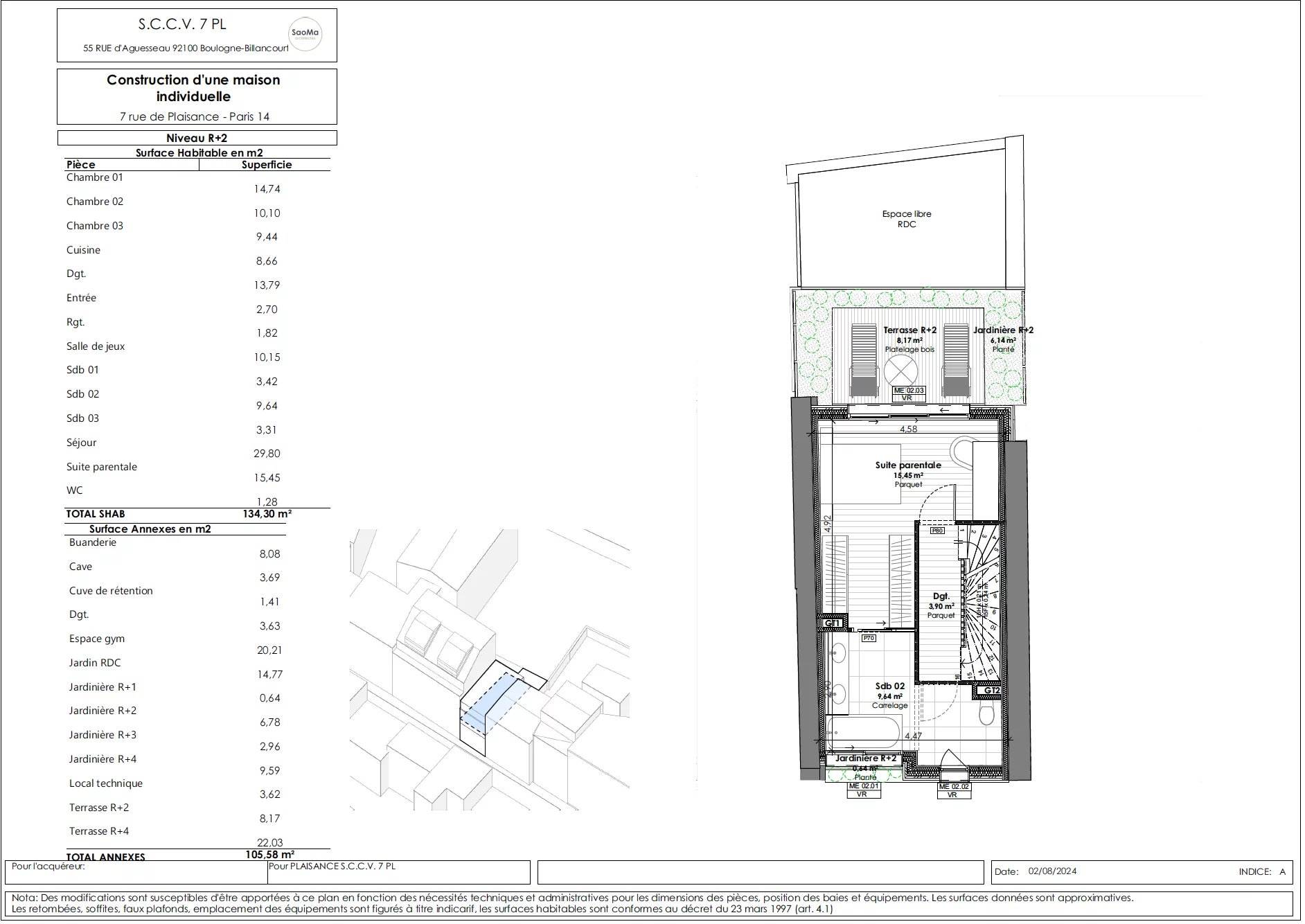
Task: Select the upper sink basin in Sdb 02
Action: 837,652
